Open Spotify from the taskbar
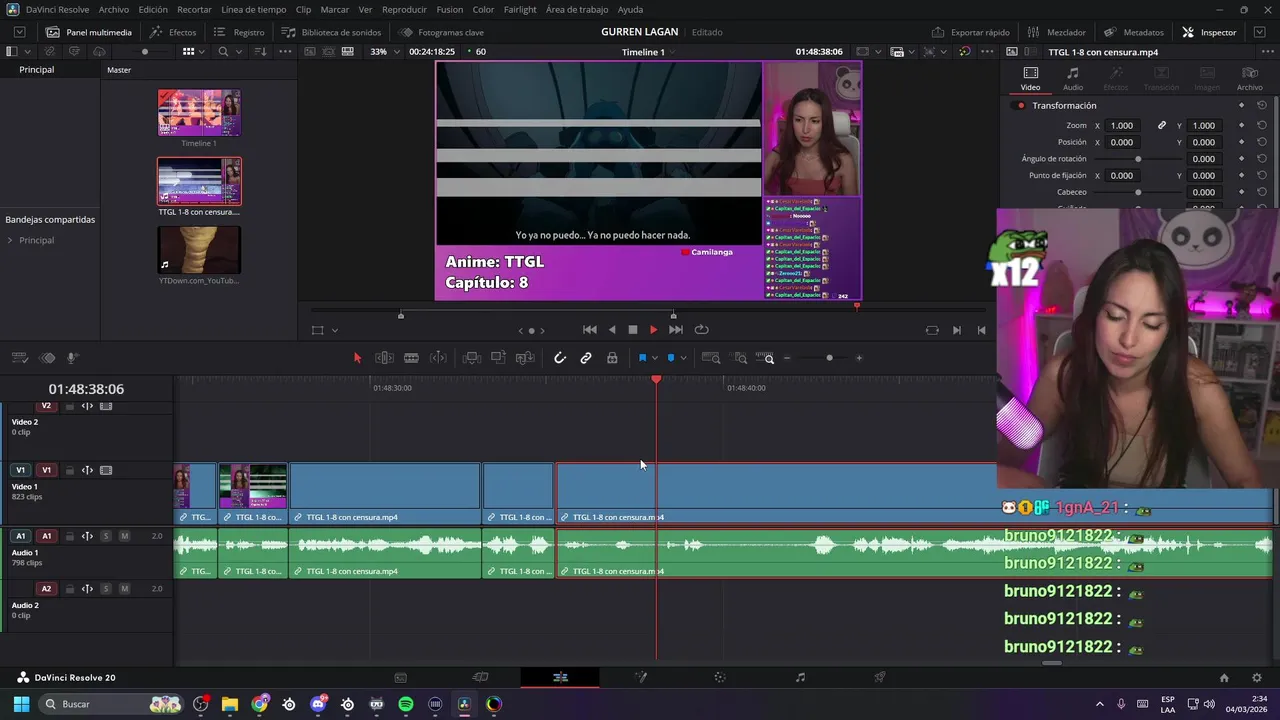 pyautogui.click(x=405, y=704)
